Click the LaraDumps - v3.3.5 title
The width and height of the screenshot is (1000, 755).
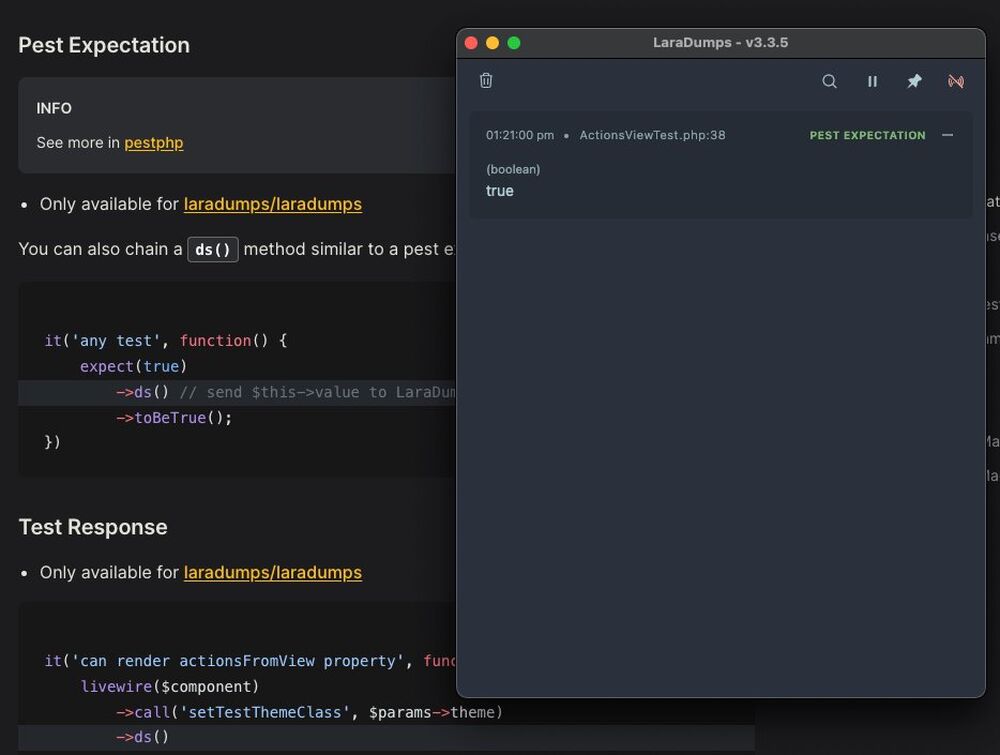click(720, 43)
